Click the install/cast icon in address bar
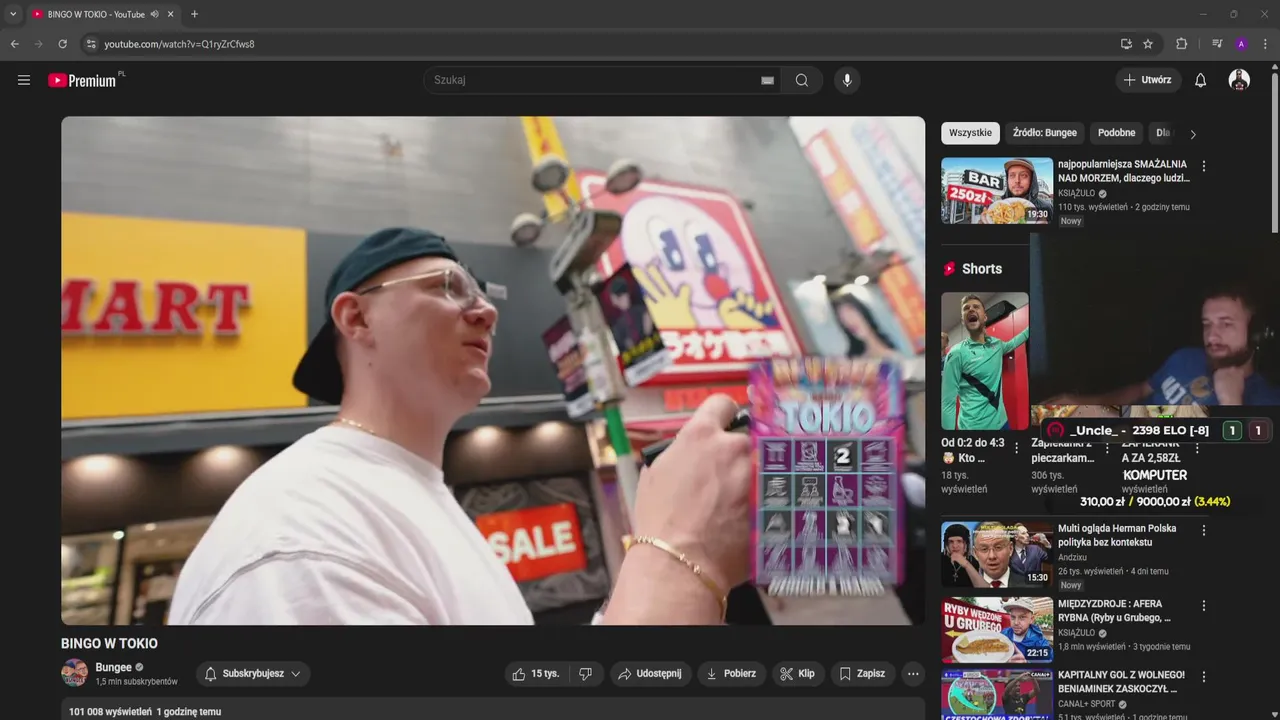Viewport: 1280px width, 720px height. click(x=1126, y=44)
